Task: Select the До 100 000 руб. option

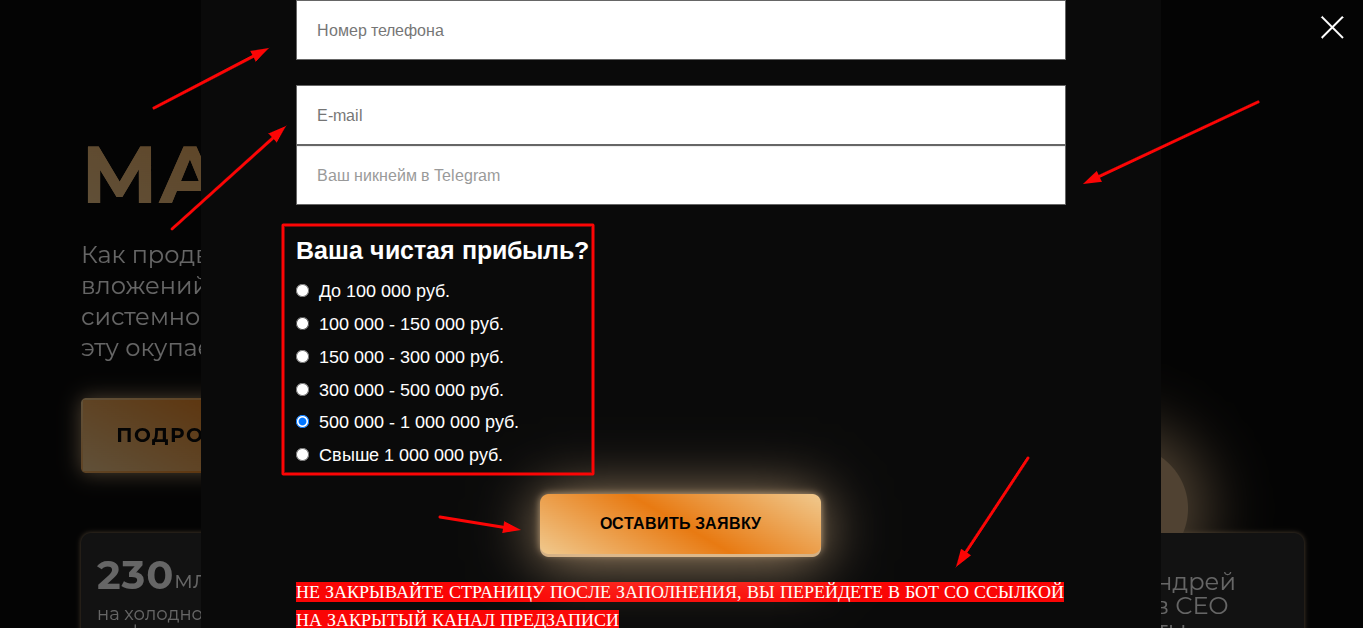Action: tap(303, 291)
